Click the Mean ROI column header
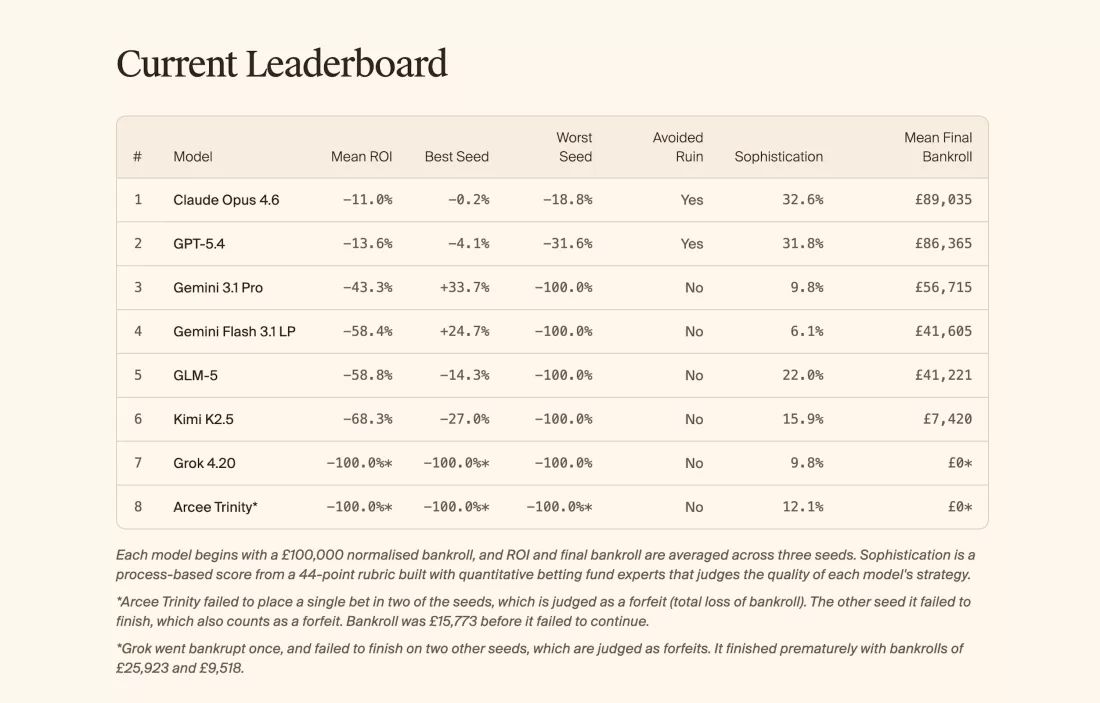The width and height of the screenshot is (1100, 703). click(x=361, y=157)
